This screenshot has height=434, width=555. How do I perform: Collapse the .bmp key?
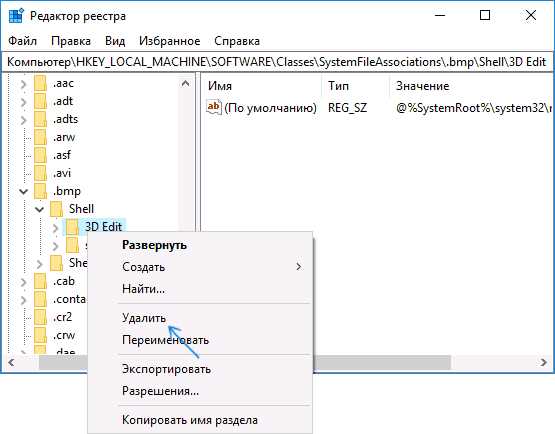point(23,192)
